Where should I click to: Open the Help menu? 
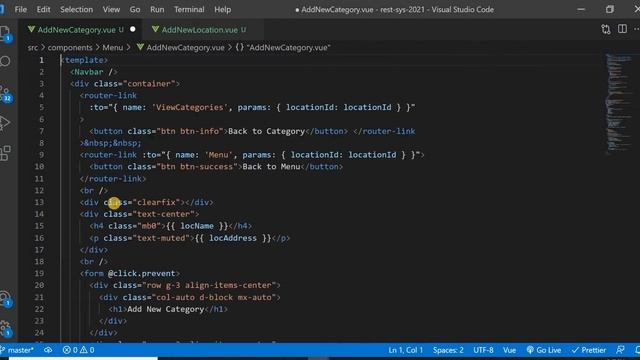point(222,9)
